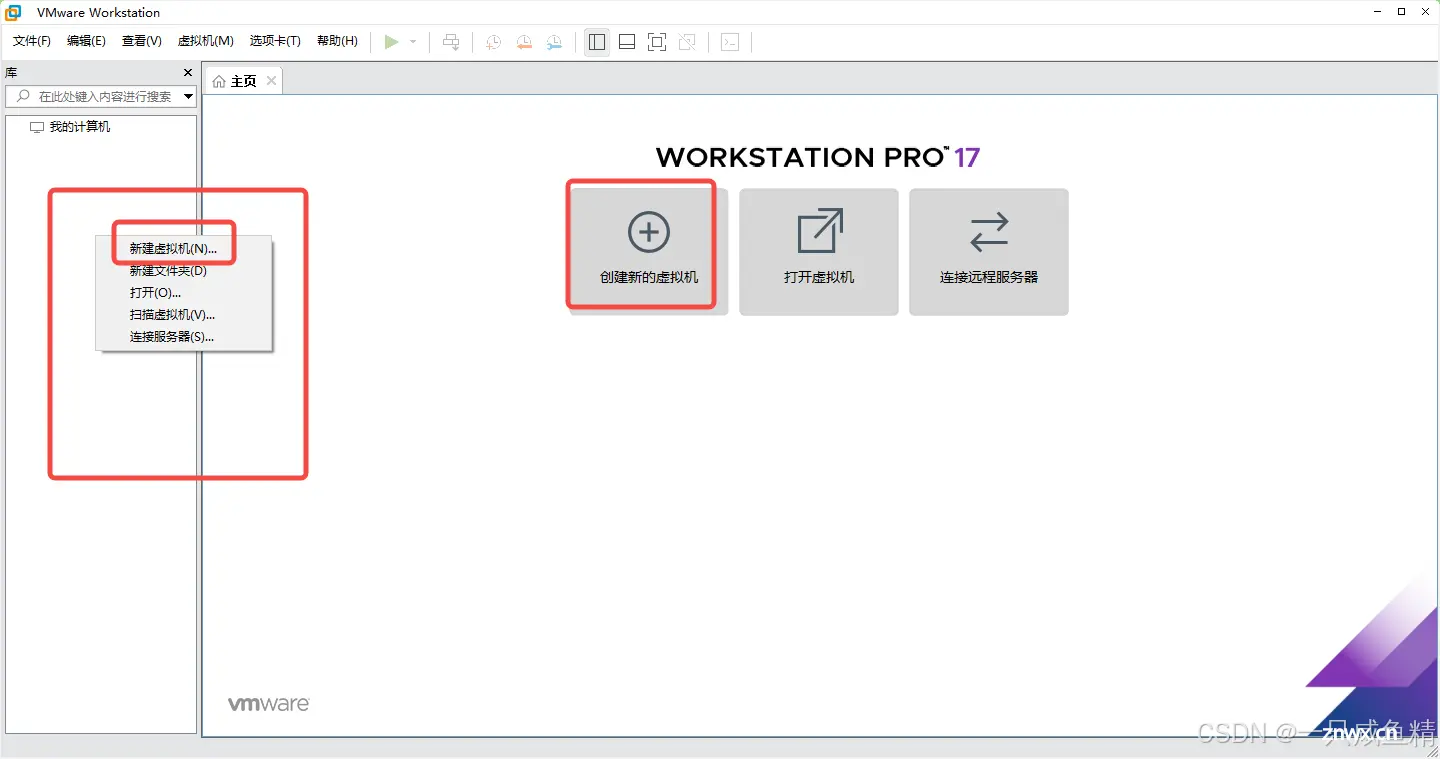
Task: Click Send Ctrl+Alt+Del toolbar icon
Action: tap(451, 42)
